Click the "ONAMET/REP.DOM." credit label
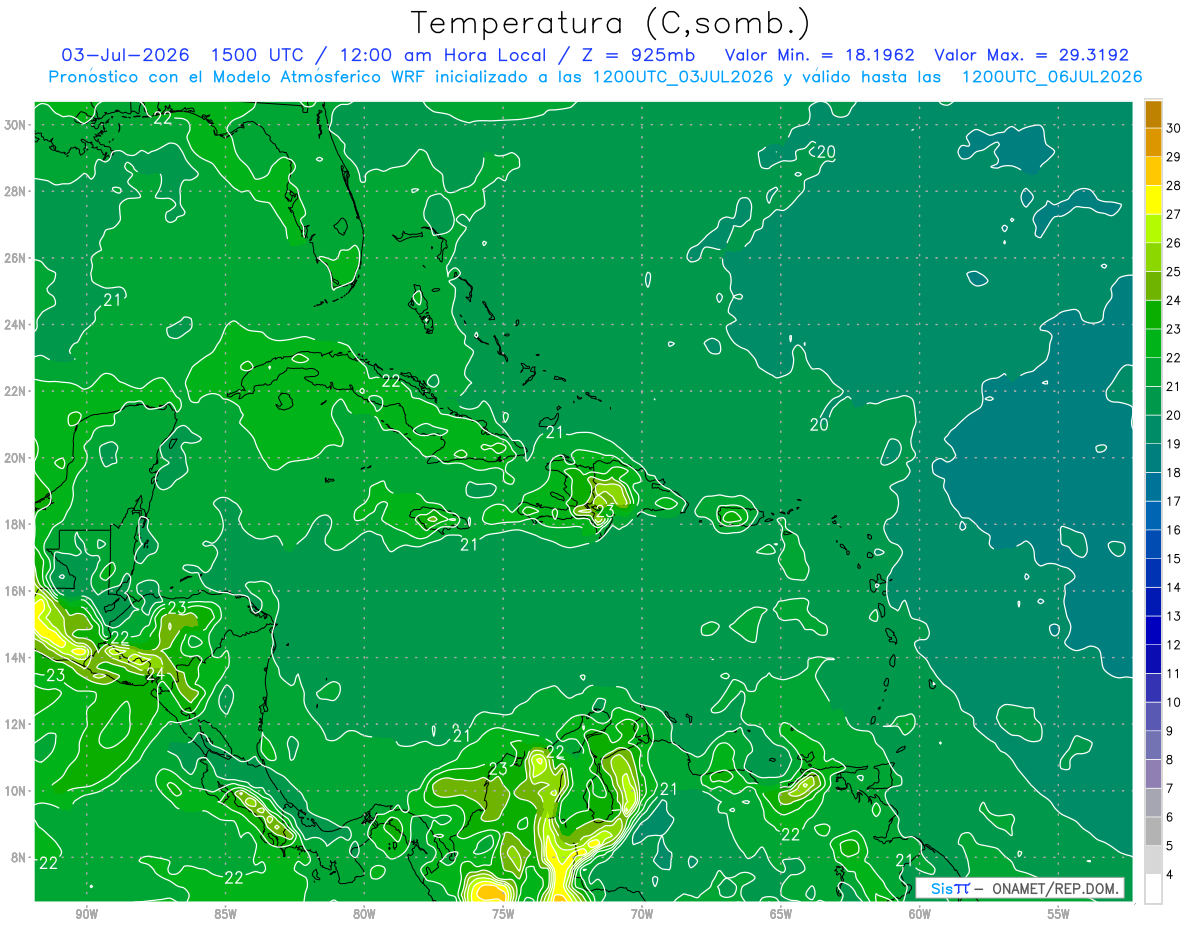 [x=1054, y=888]
